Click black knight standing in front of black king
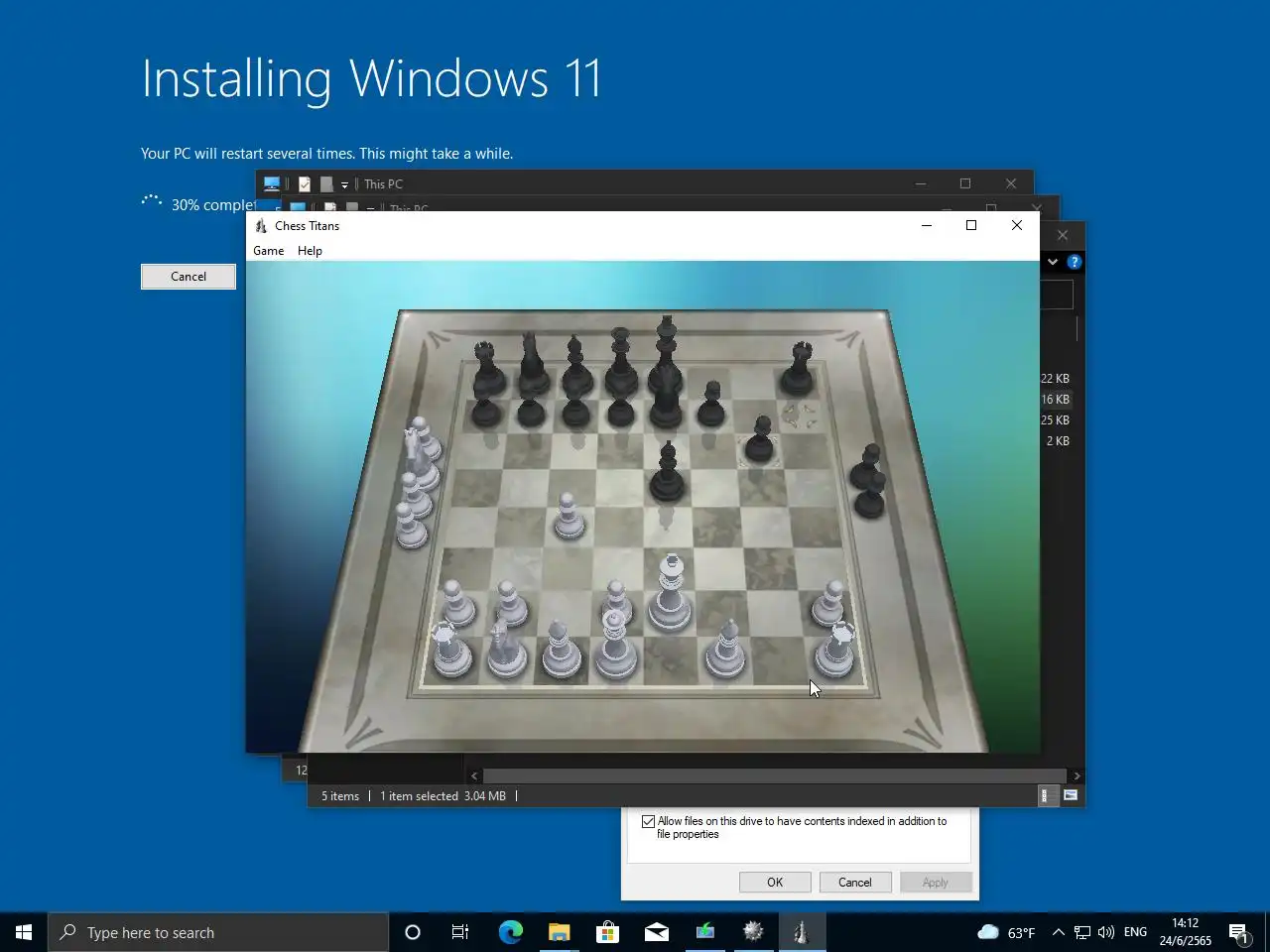This screenshot has height=952, width=1270. click(x=665, y=397)
